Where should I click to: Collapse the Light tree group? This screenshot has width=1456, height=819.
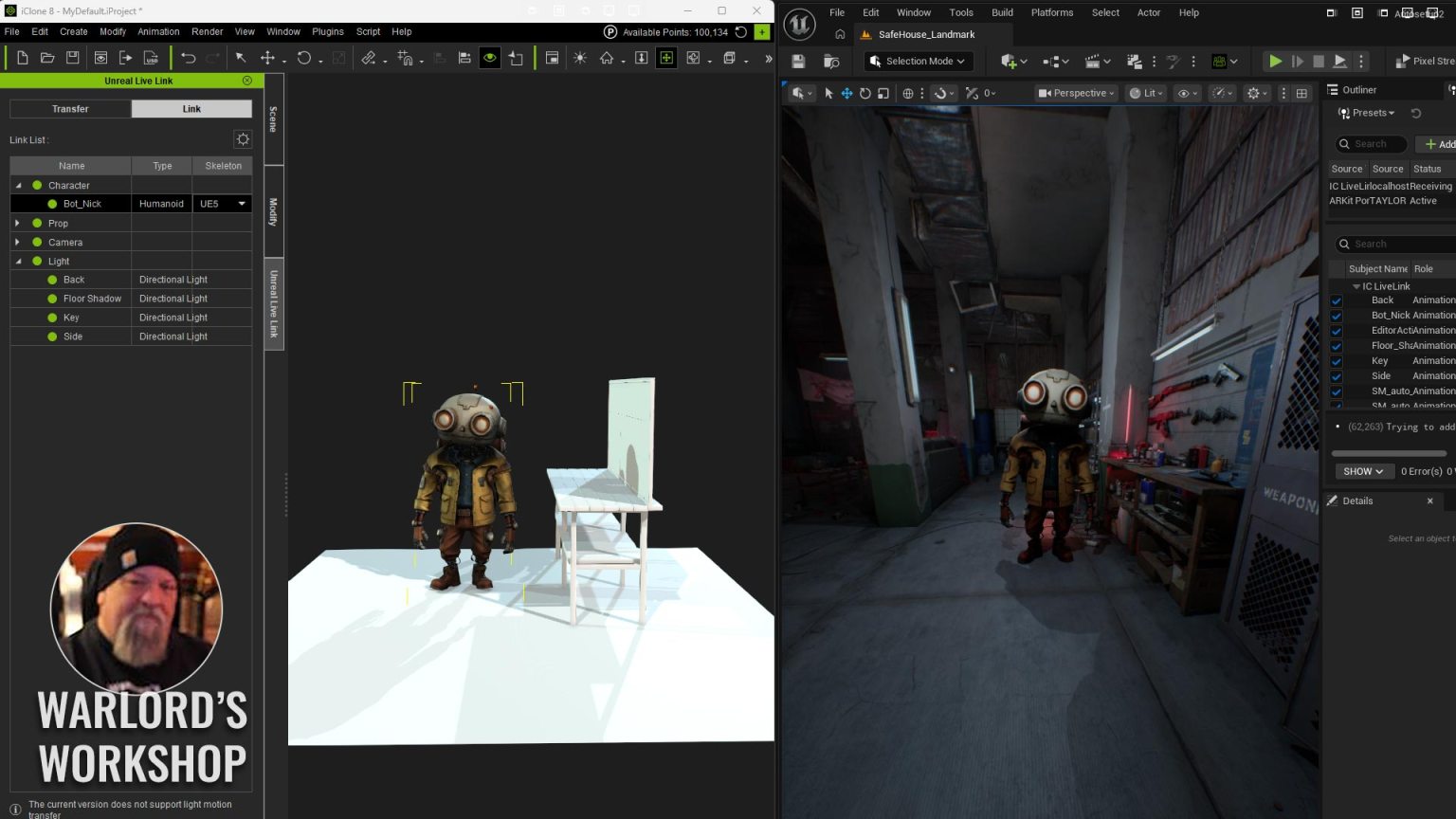click(18, 262)
